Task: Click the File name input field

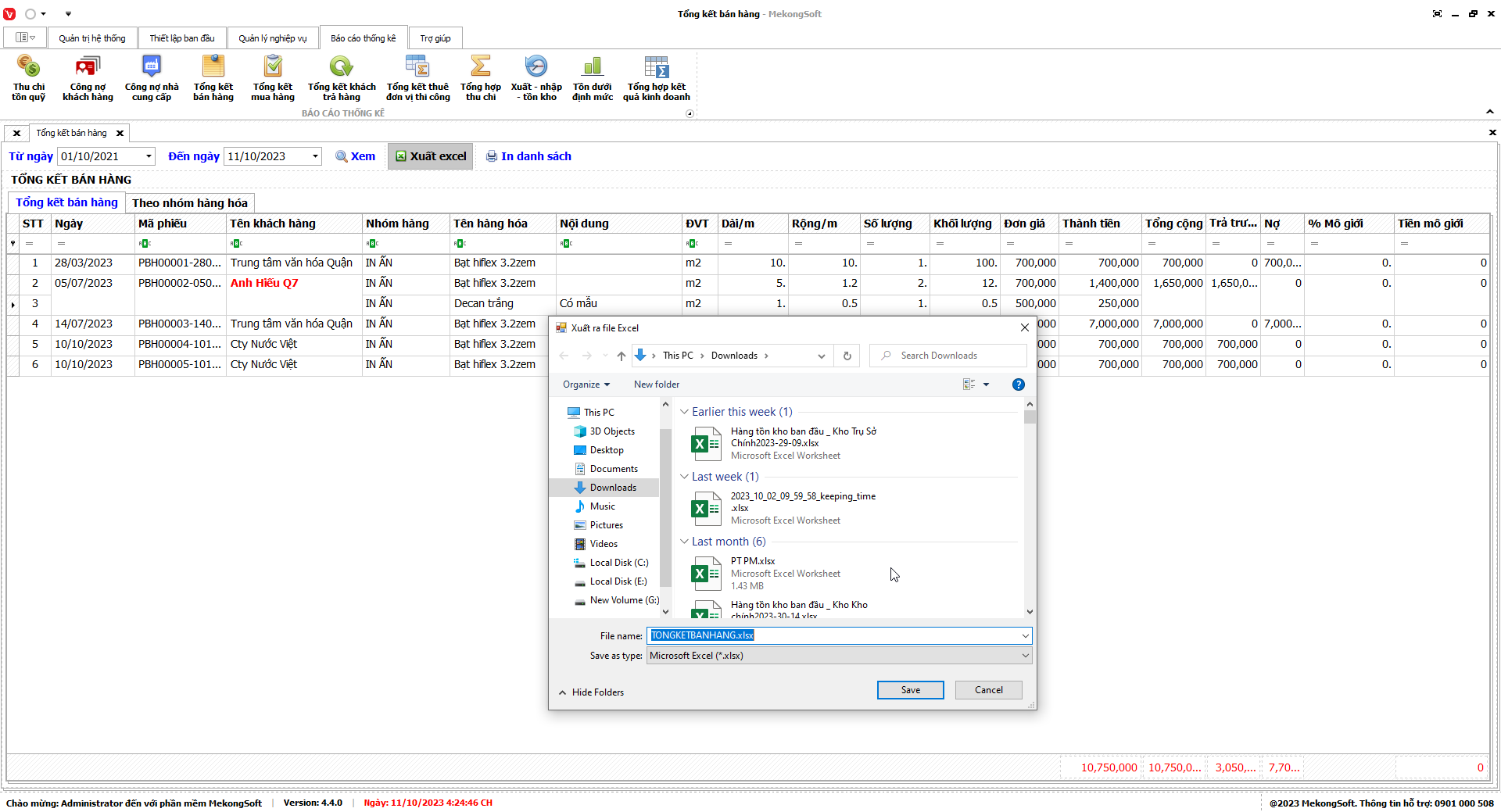Action: 836,635
